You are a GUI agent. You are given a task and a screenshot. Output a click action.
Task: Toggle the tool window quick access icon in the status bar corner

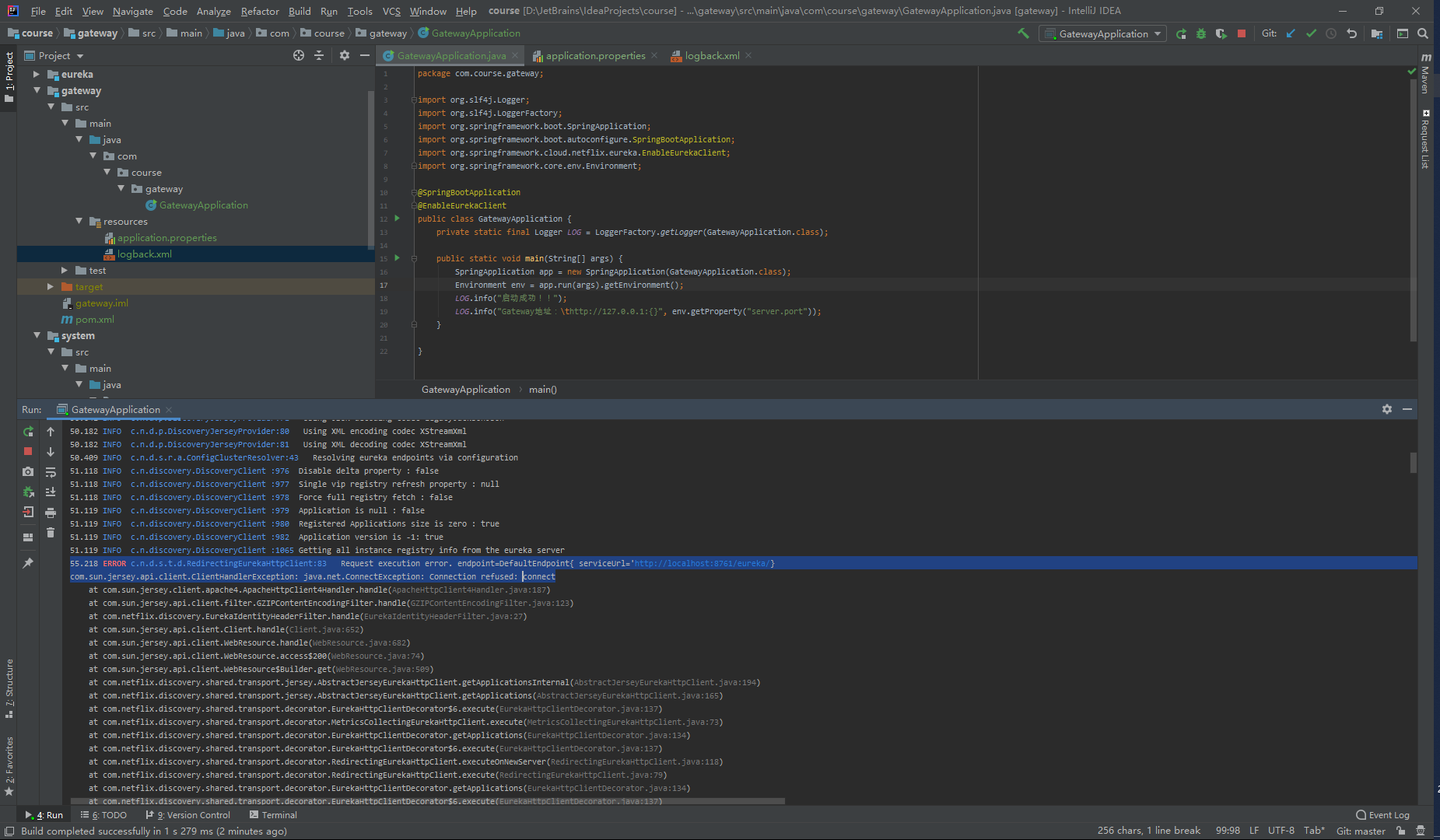pos(9,831)
